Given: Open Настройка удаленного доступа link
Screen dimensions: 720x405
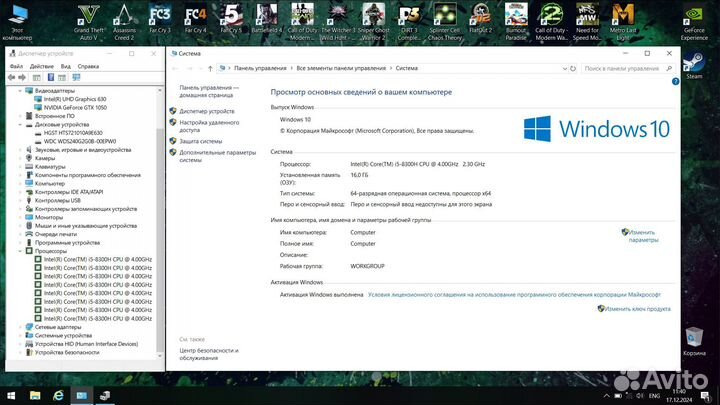Looking at the screenshot, I should [x=209, y=126].
